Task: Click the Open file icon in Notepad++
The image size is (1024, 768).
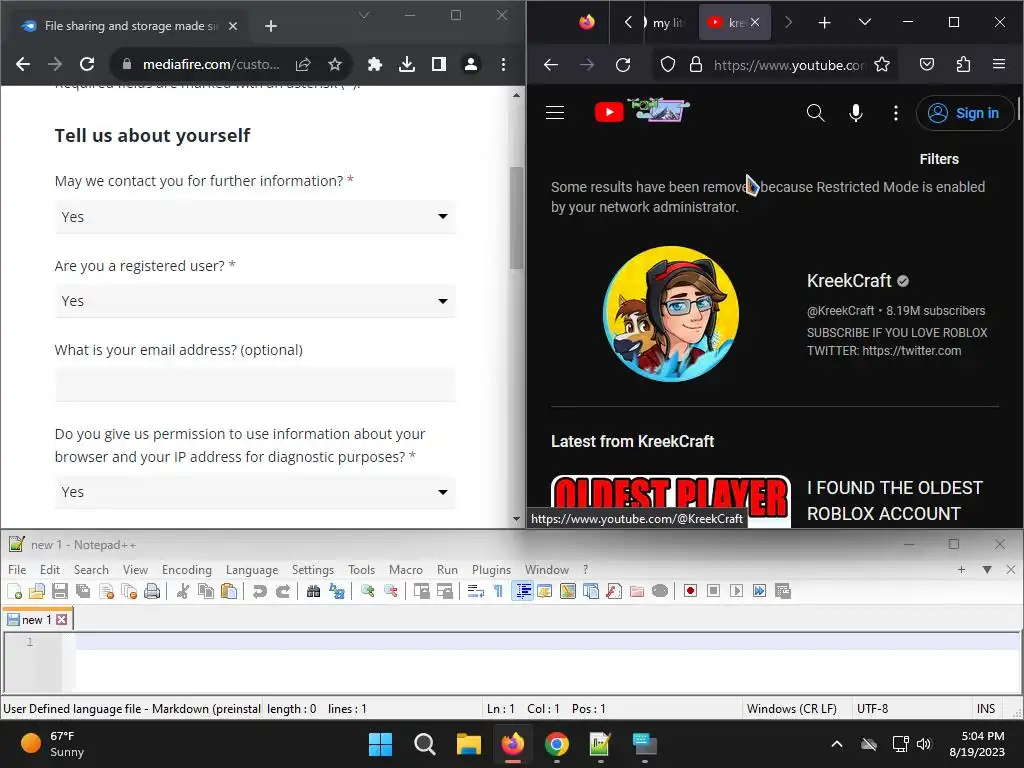Action: click(x=37, y=592)
